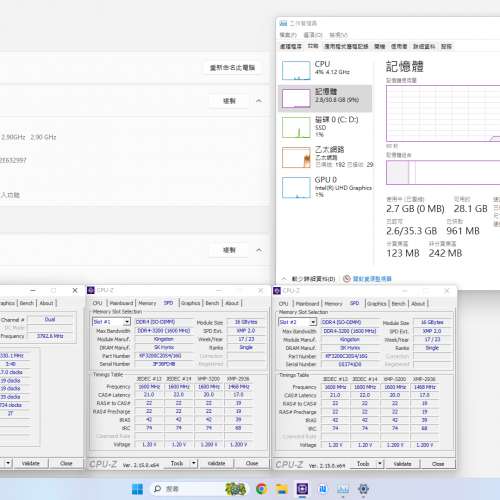Screen dimensions: 500x500
Task: Click the CPU-Z taskbar icon
Action: tap(302, 489)
